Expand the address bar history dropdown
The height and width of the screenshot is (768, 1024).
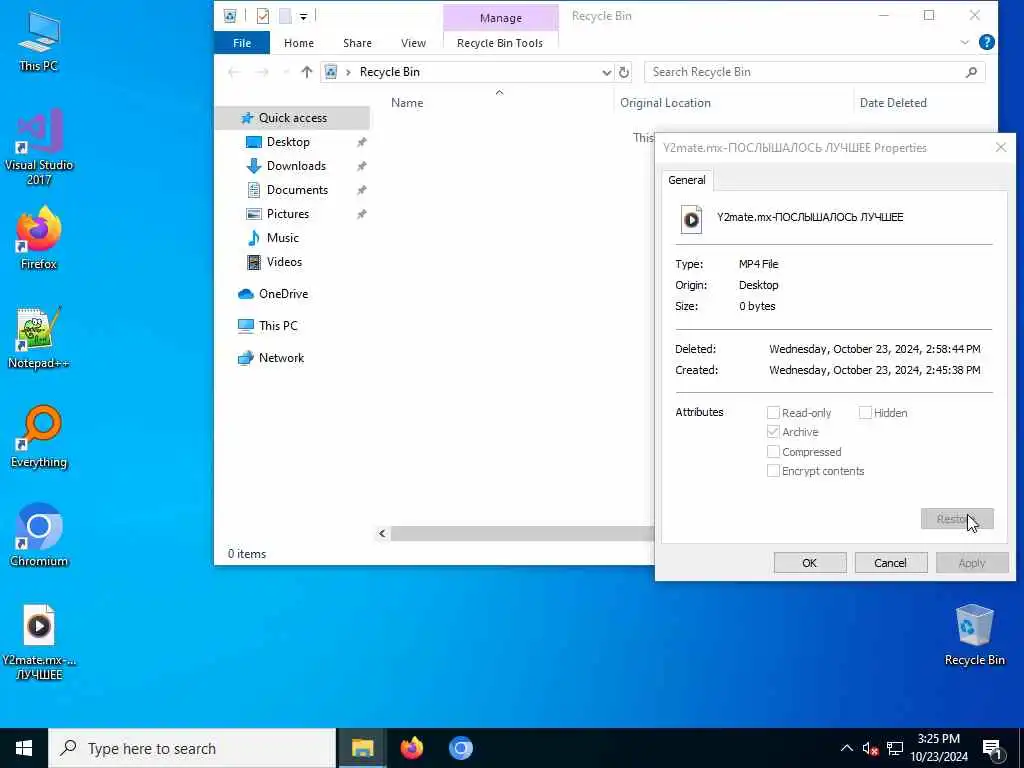(x=606, y=72)
